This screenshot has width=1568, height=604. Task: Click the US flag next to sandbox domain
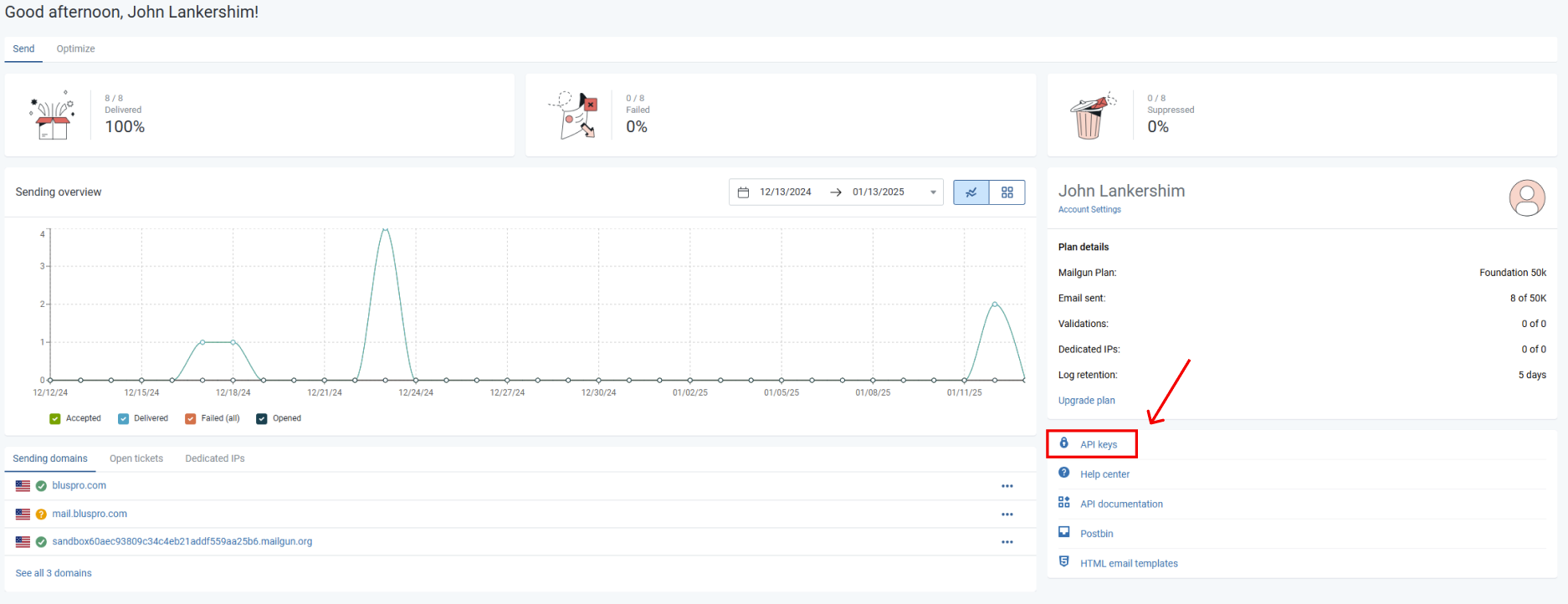[23, 542]
